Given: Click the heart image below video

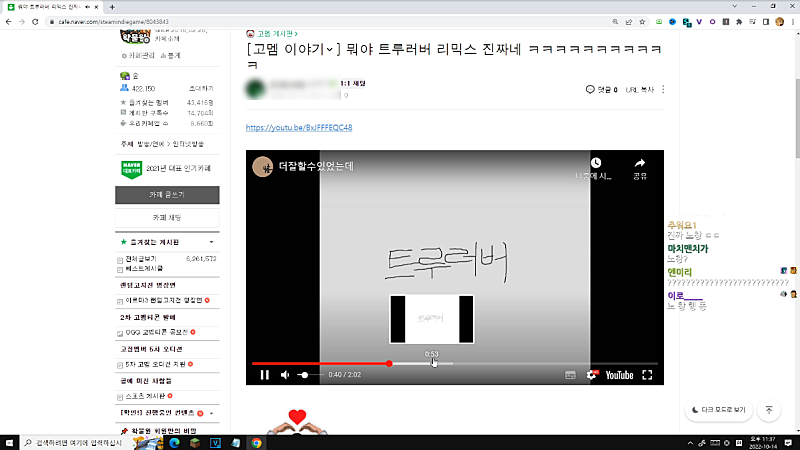Looking at the screenshot, I should [x=297, y=422].
